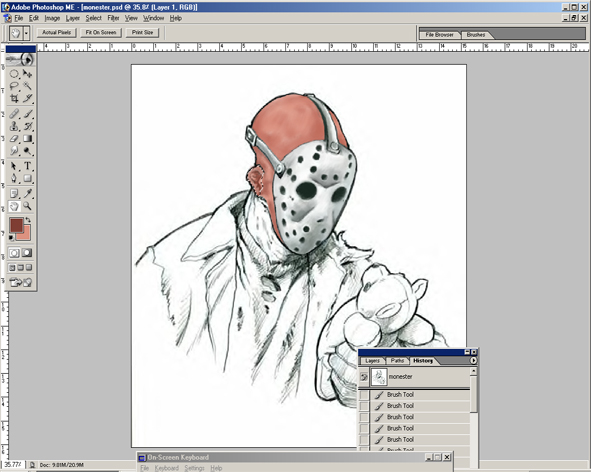Open the Window menu
Viewport: 591px width, 472px height.
pos(153,18)
